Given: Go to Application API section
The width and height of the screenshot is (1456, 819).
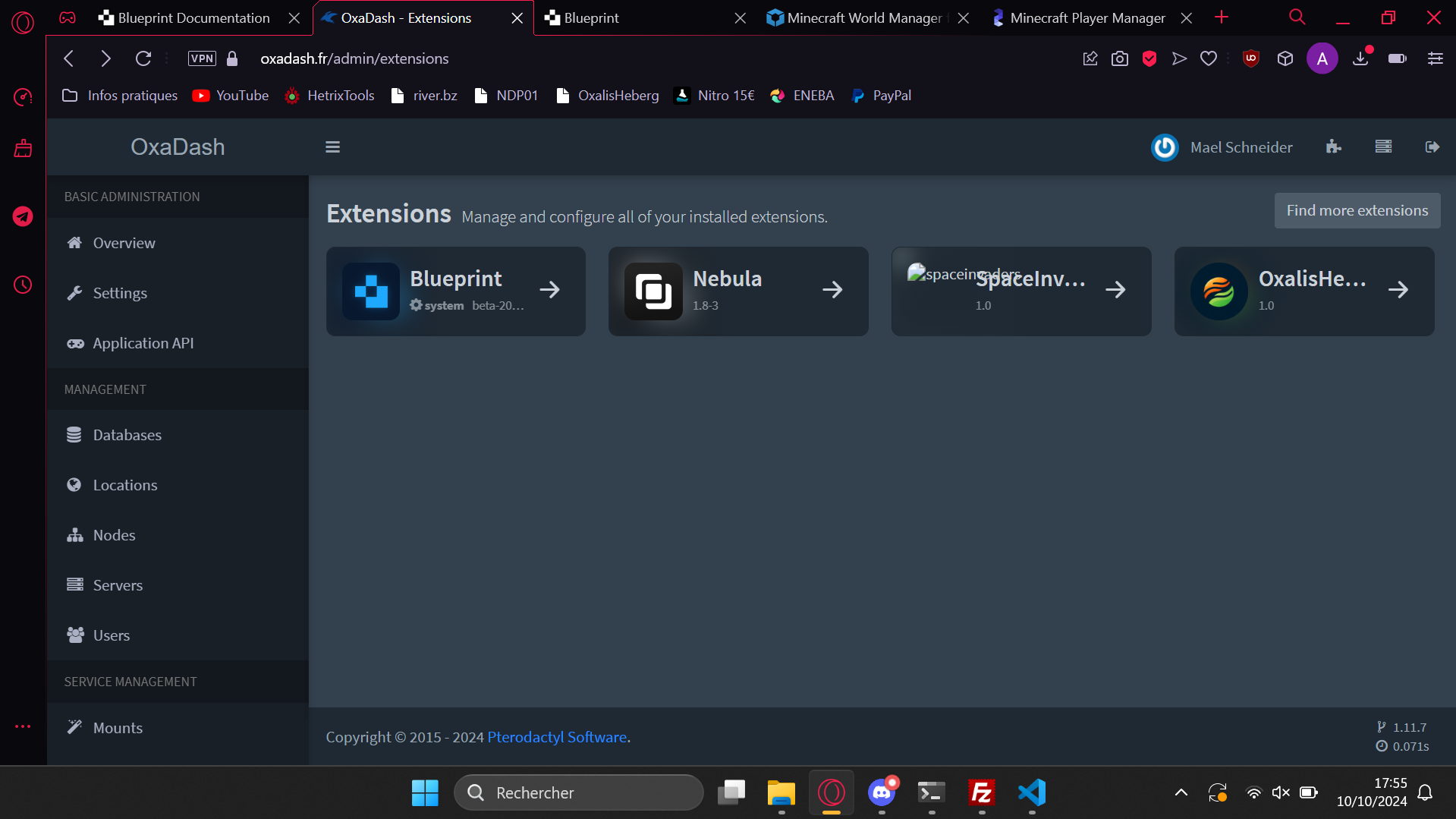Looking at the screenshot, I should coord(178,343).
